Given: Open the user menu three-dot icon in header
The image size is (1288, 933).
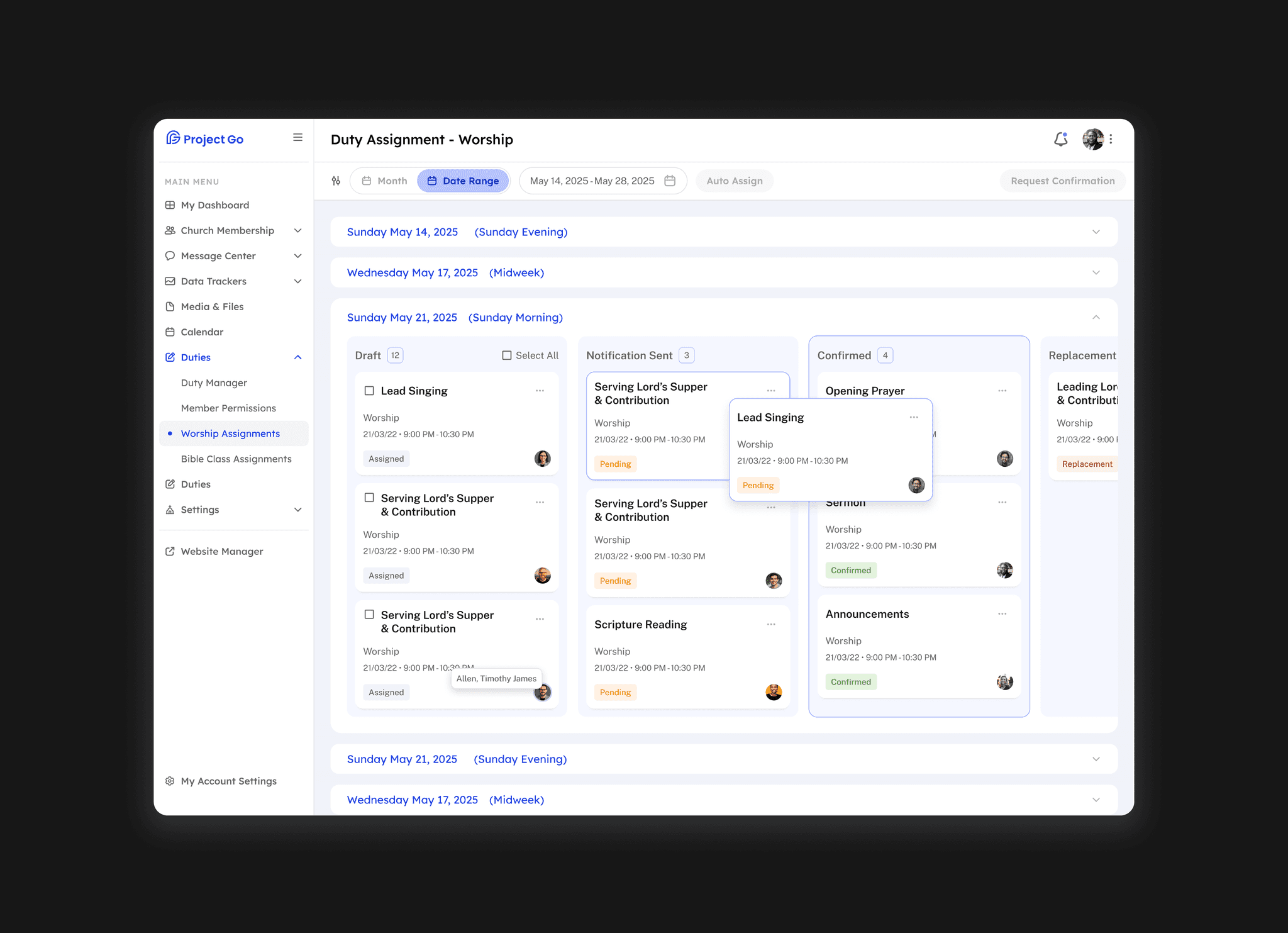Looking at the screenshot, I should pos(1111,139).
